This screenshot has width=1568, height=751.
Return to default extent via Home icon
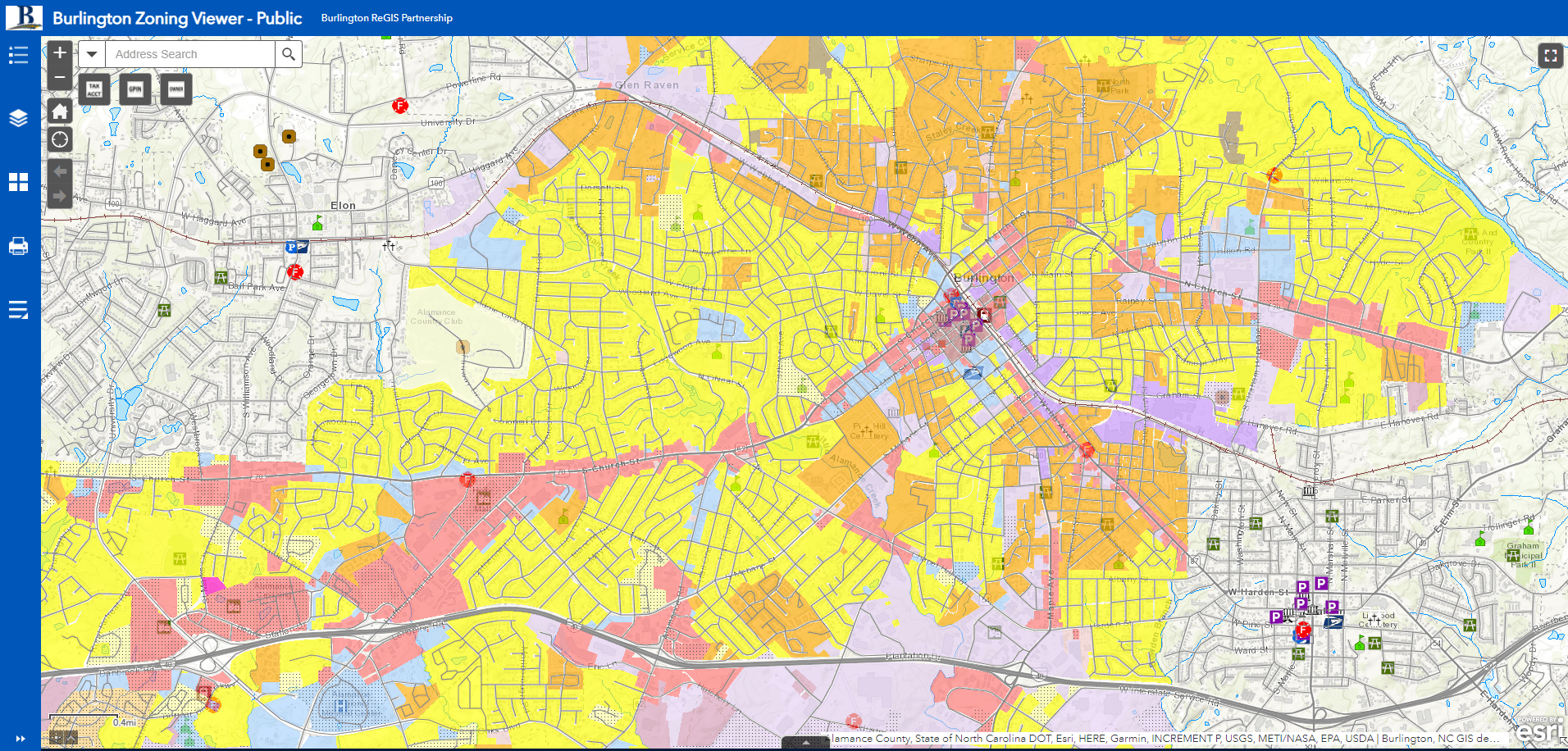[x=59, y=111]
